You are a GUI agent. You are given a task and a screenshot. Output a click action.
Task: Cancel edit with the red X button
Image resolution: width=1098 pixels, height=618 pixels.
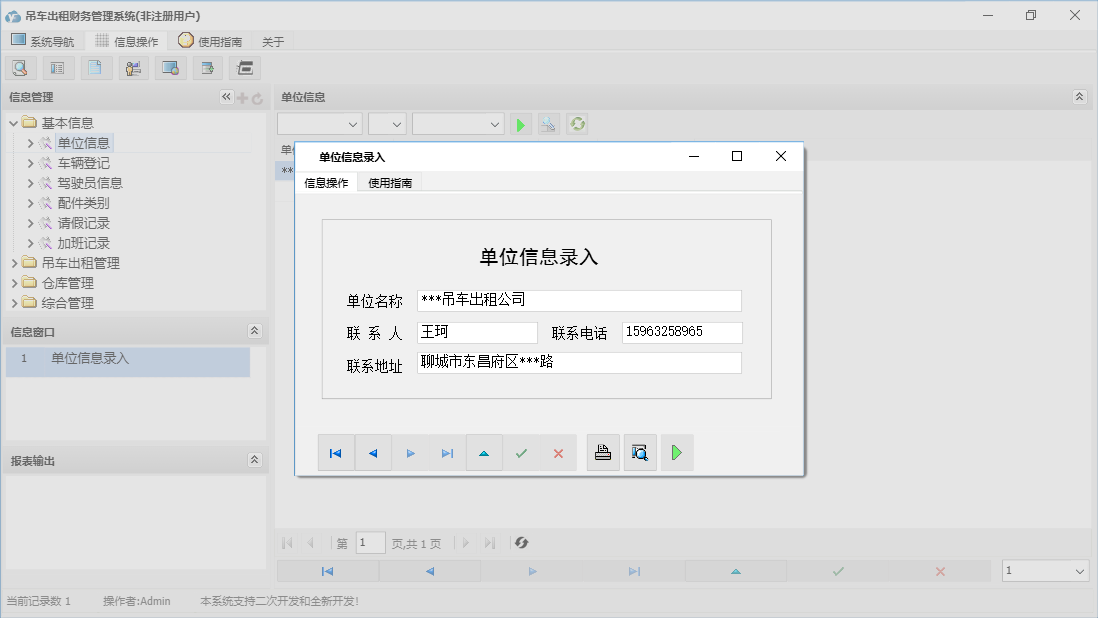[557, 452]
